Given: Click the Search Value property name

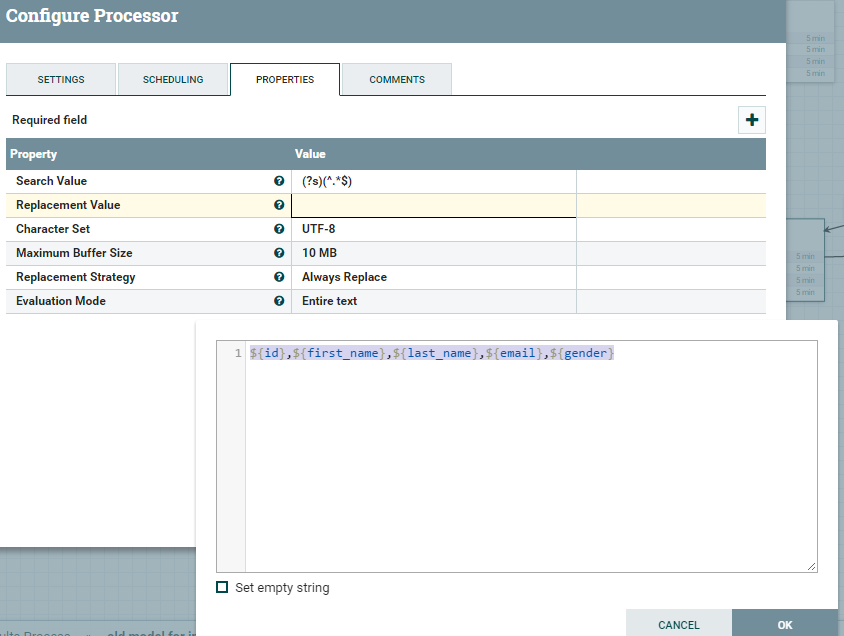Looking at the screenshot, I should pos(51,181).
